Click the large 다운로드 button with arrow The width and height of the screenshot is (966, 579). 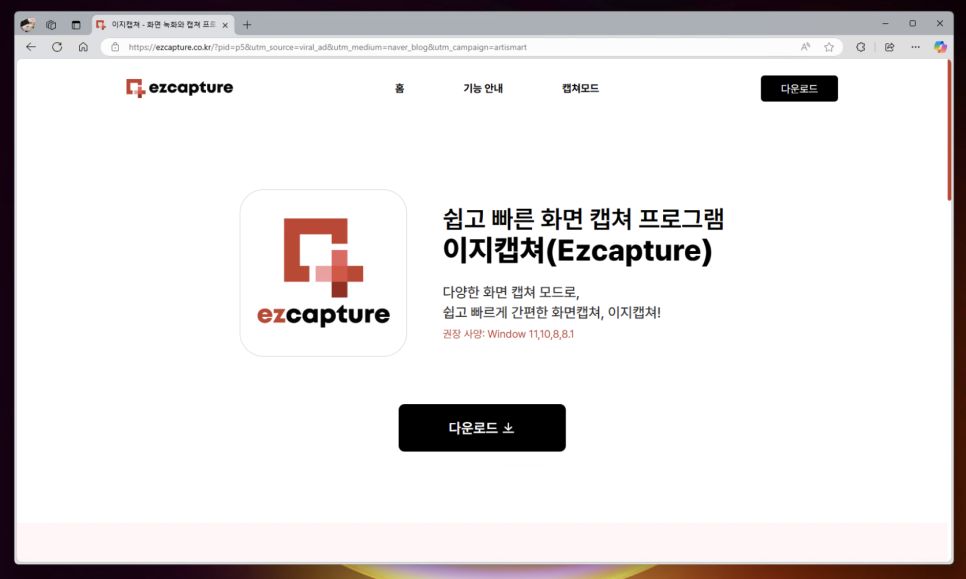coord(482,427)
